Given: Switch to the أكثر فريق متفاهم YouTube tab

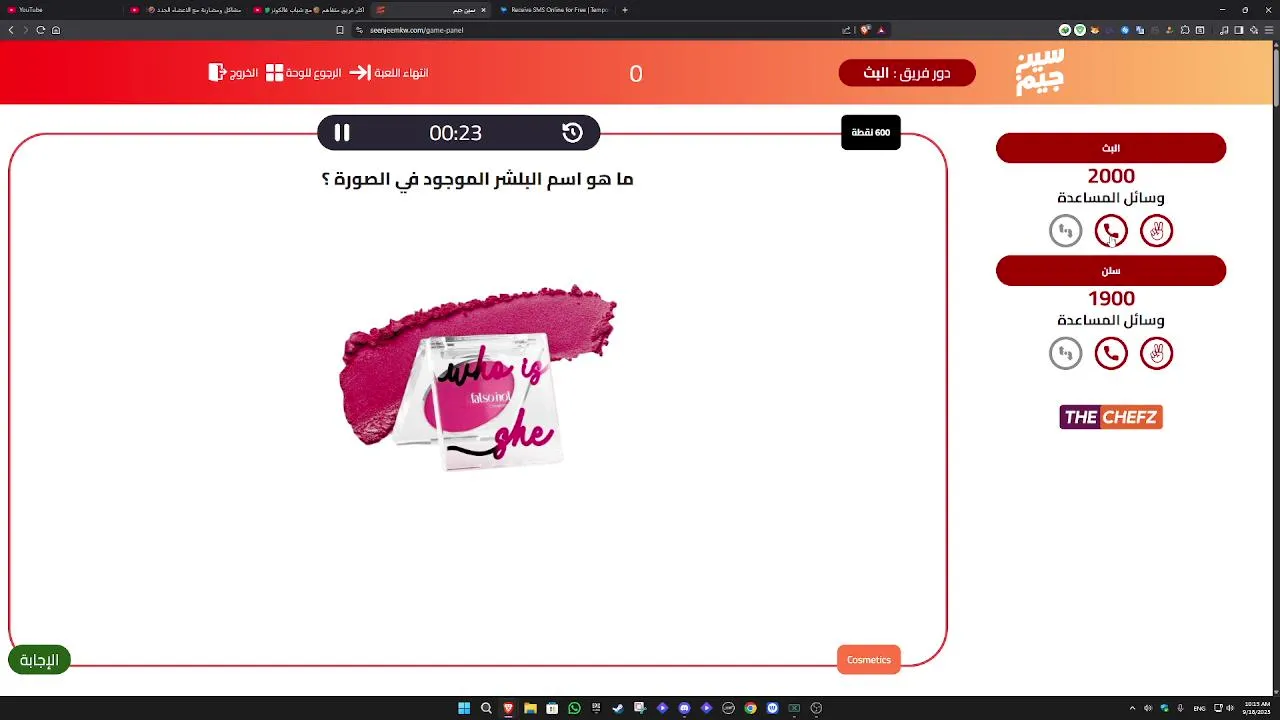Looking at the screenshot, I should [307, 10].
